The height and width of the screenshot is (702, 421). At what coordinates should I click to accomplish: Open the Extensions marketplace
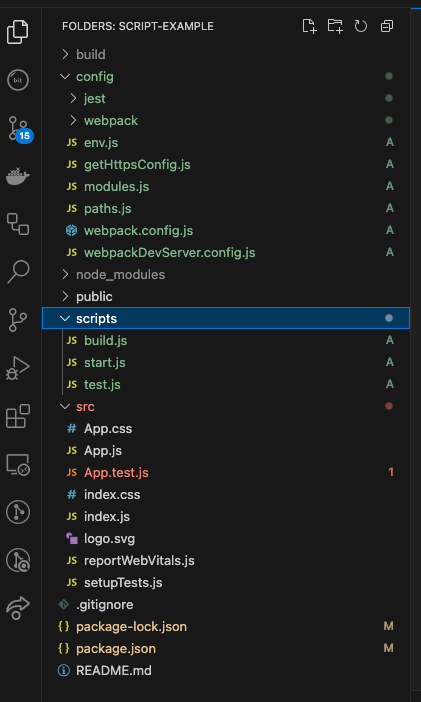click(x=18, y=416)
